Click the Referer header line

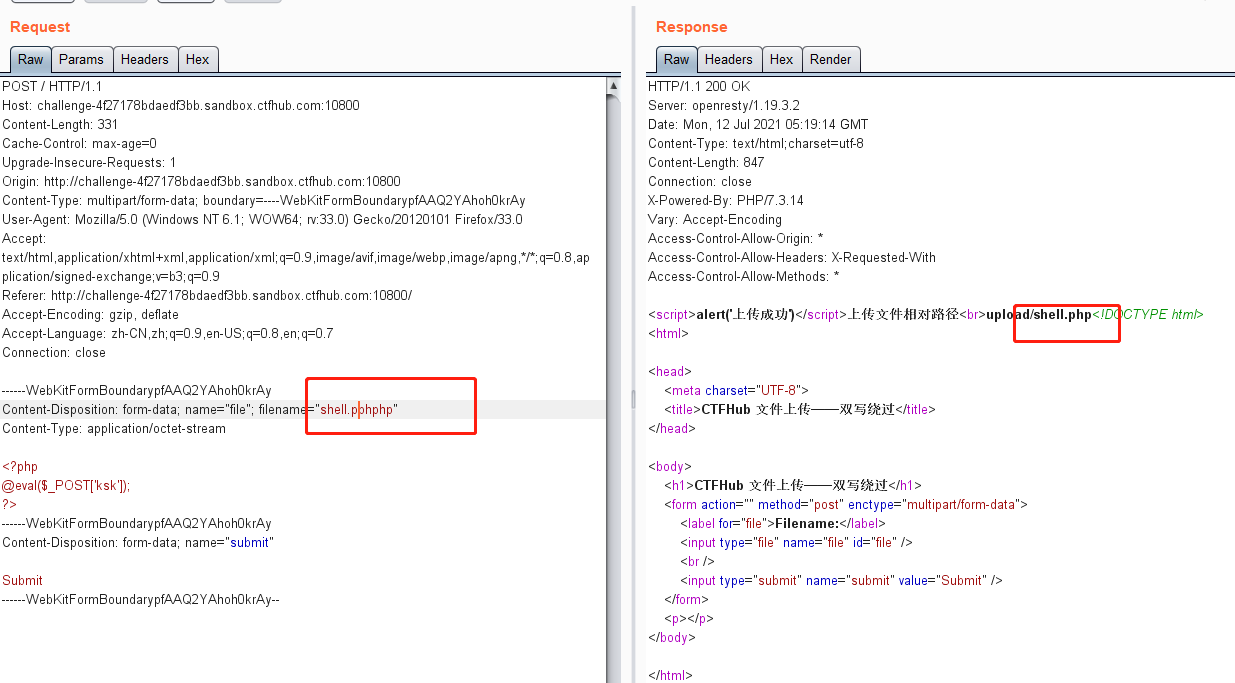(x=207, y=295)
